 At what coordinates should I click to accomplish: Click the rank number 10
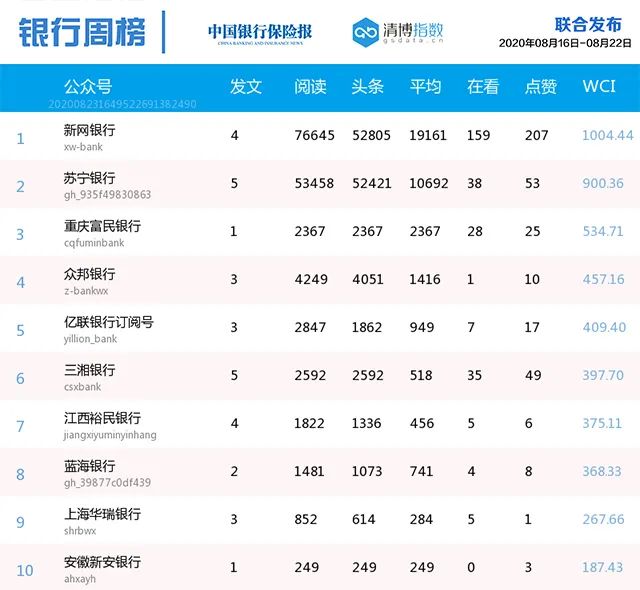[x=25, y=570]
